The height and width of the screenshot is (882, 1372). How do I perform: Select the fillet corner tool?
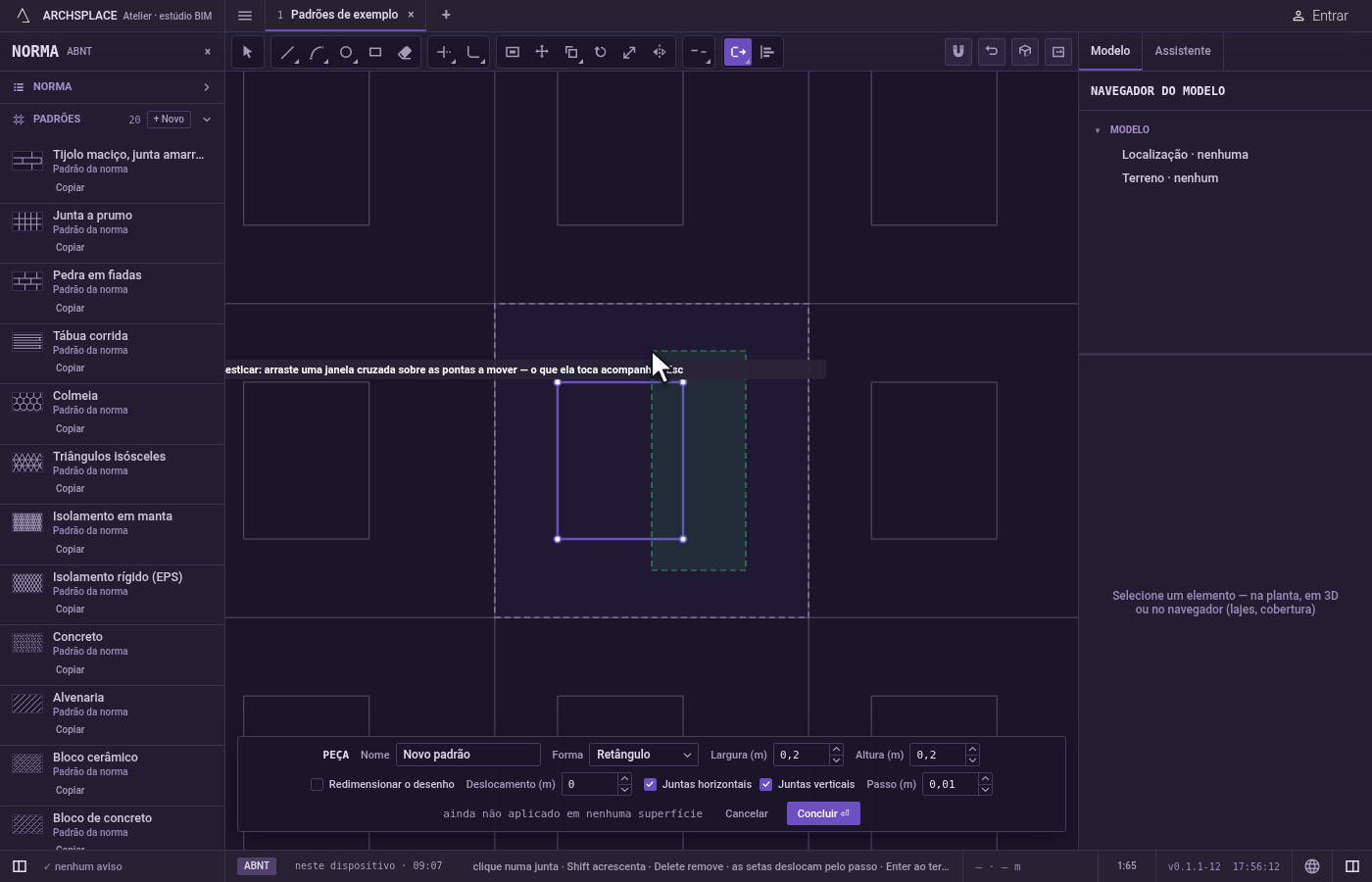473,52
